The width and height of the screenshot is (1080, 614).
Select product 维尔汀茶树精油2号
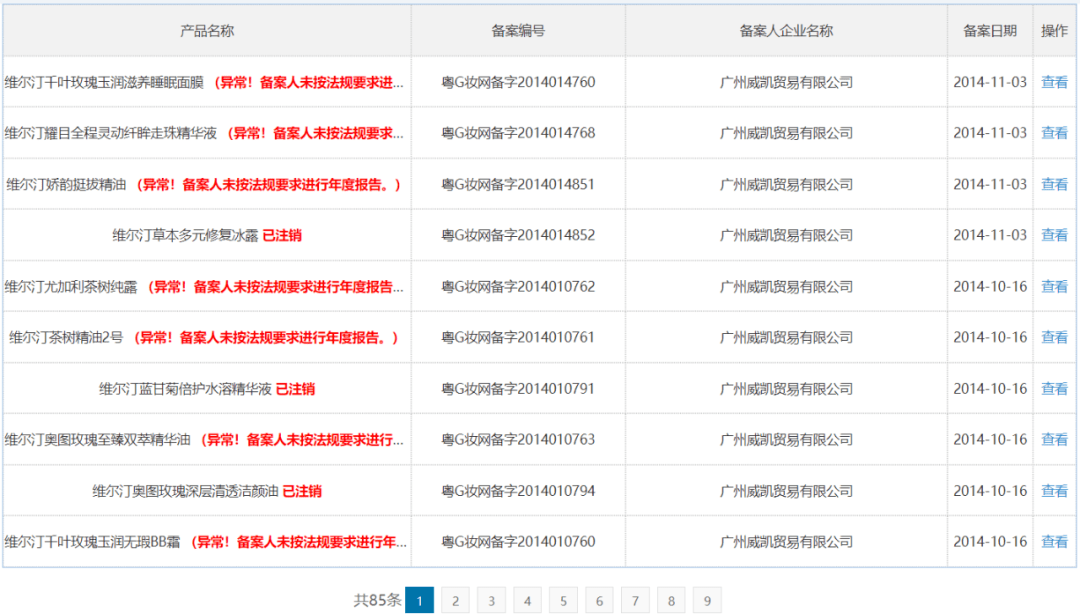[66, 337]
